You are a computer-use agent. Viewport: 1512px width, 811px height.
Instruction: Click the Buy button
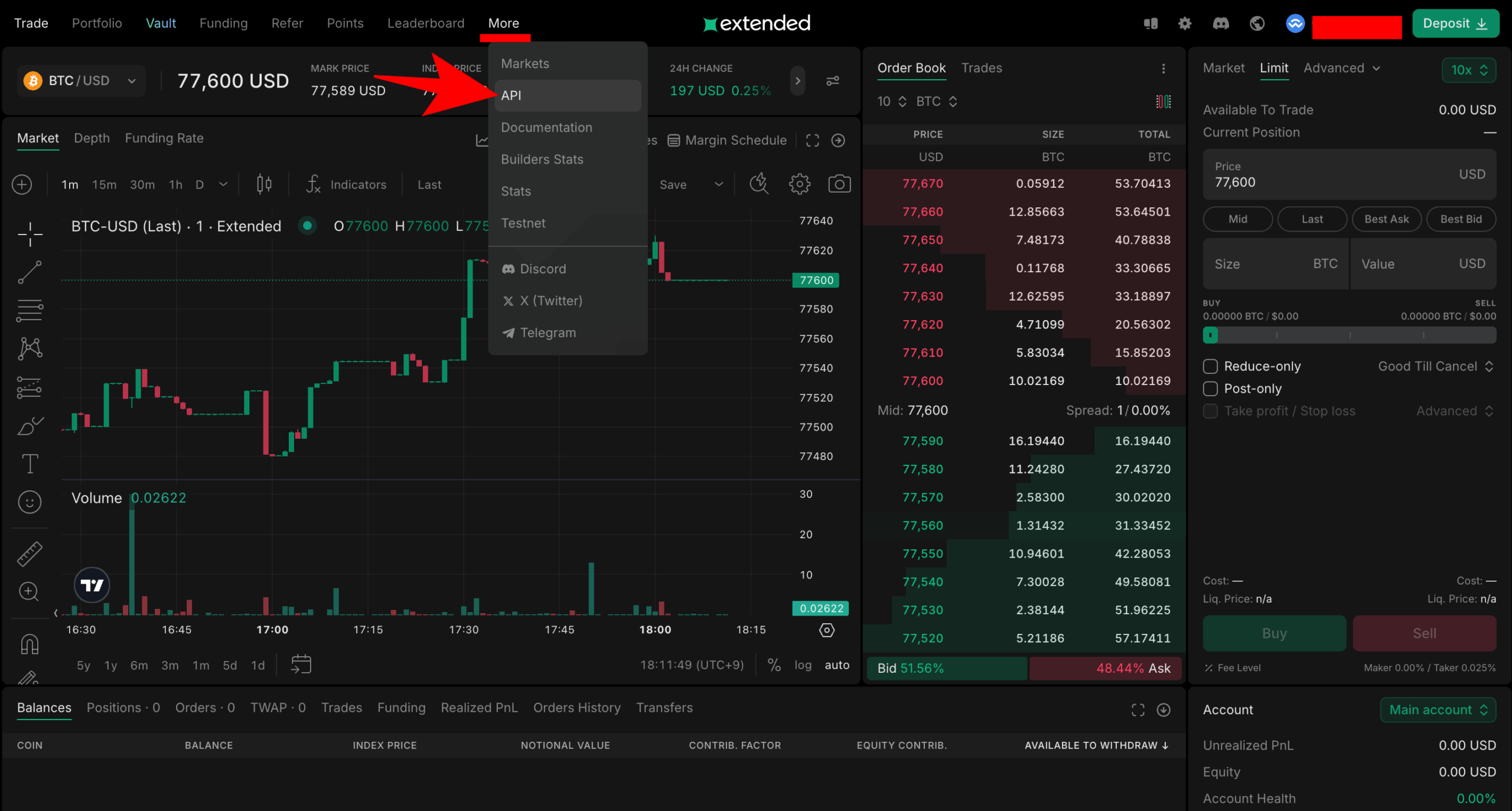1274,633
